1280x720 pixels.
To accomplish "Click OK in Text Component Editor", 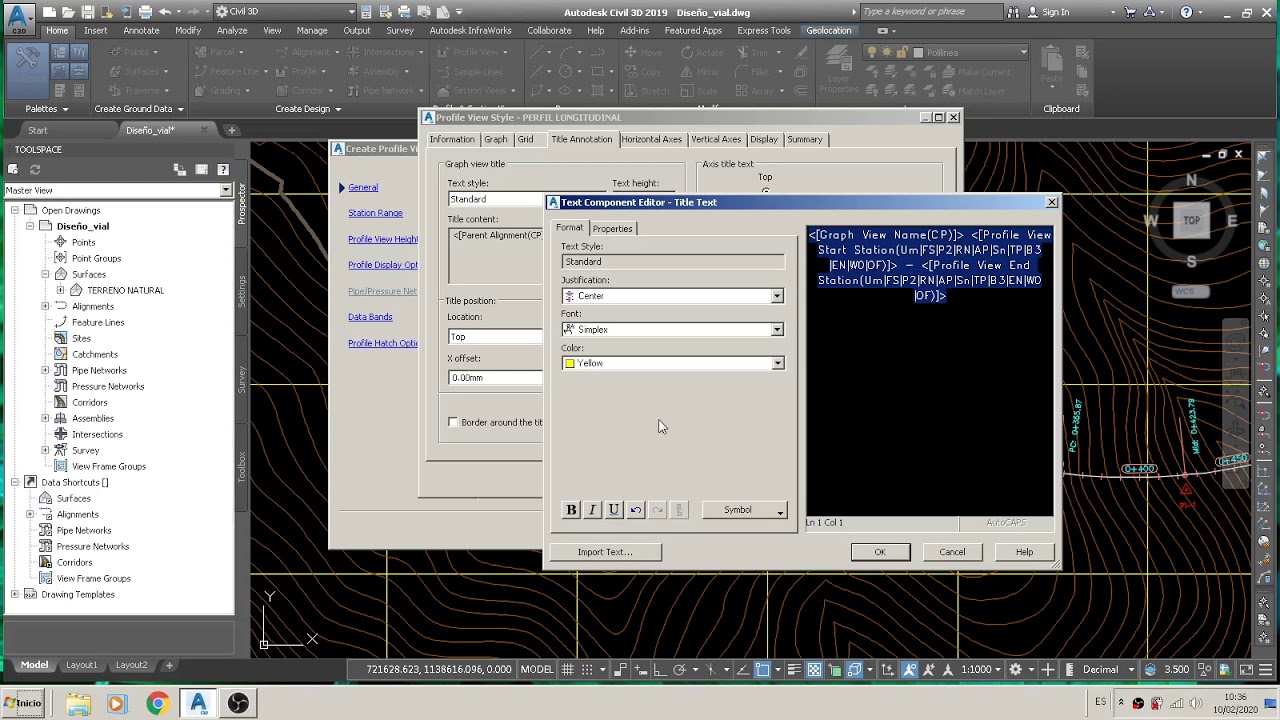I will [880, 552].
